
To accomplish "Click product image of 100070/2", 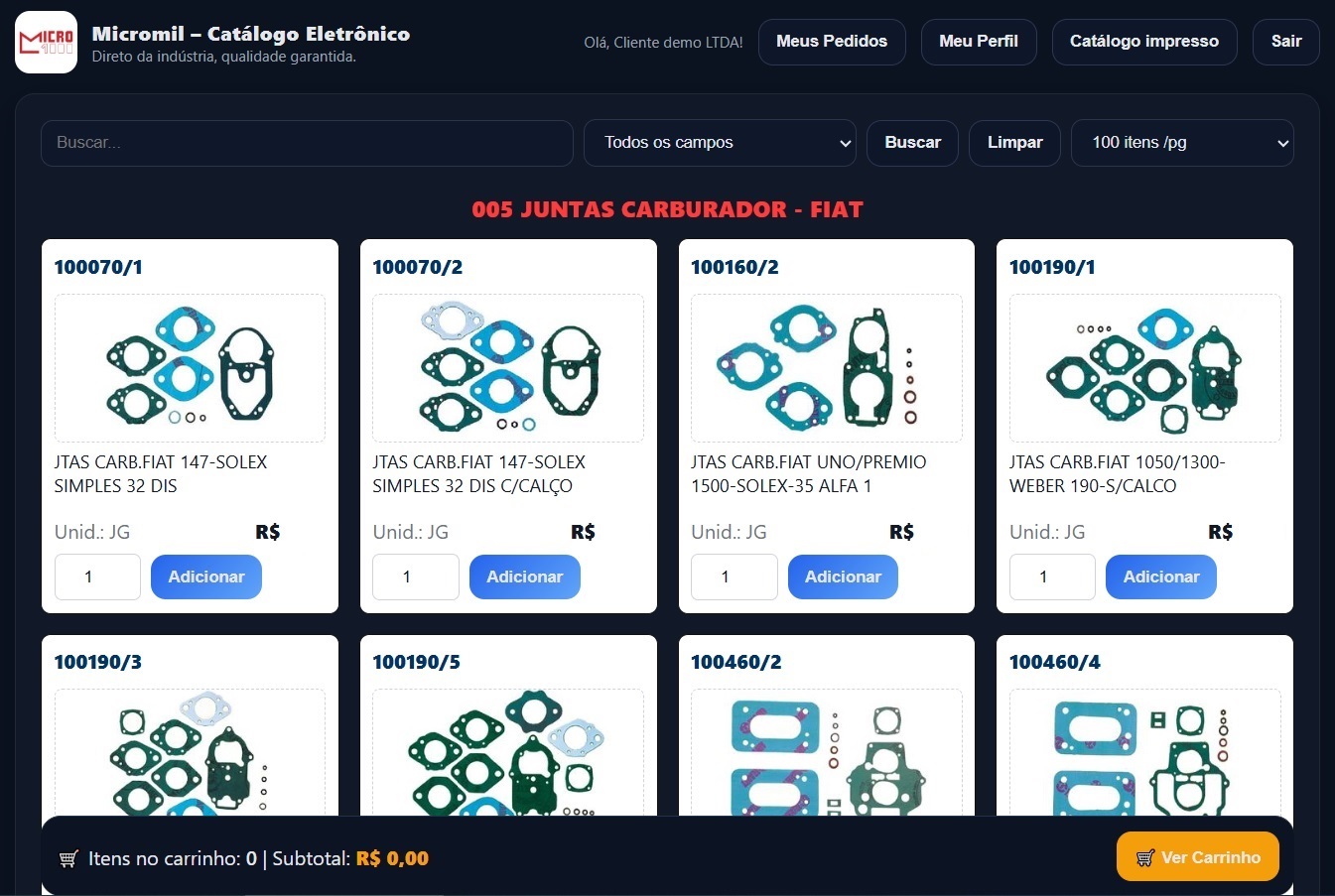I will tap(508, 368).
